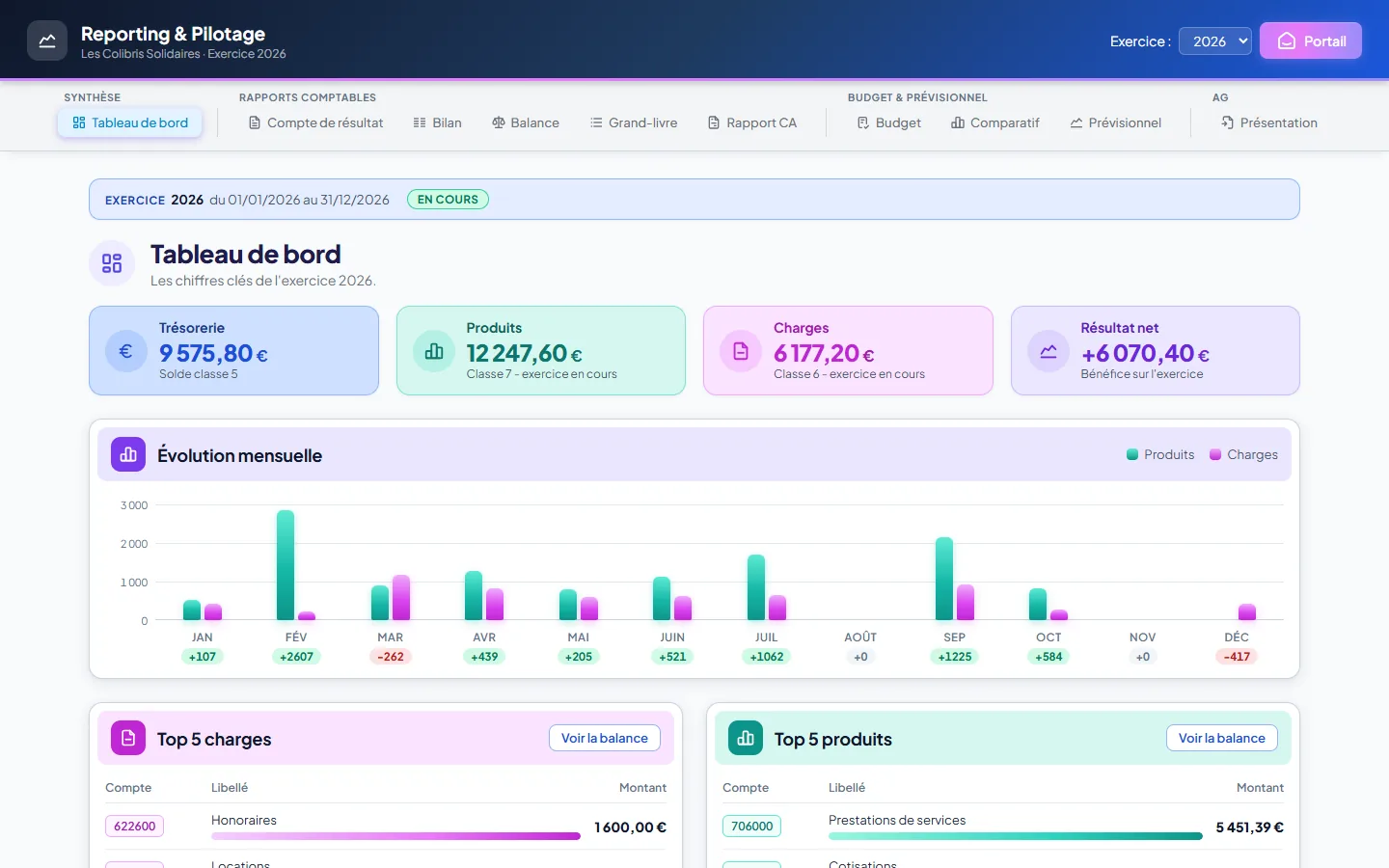Click the Reporting & Pilotage chart logo icon

(47, 41)
